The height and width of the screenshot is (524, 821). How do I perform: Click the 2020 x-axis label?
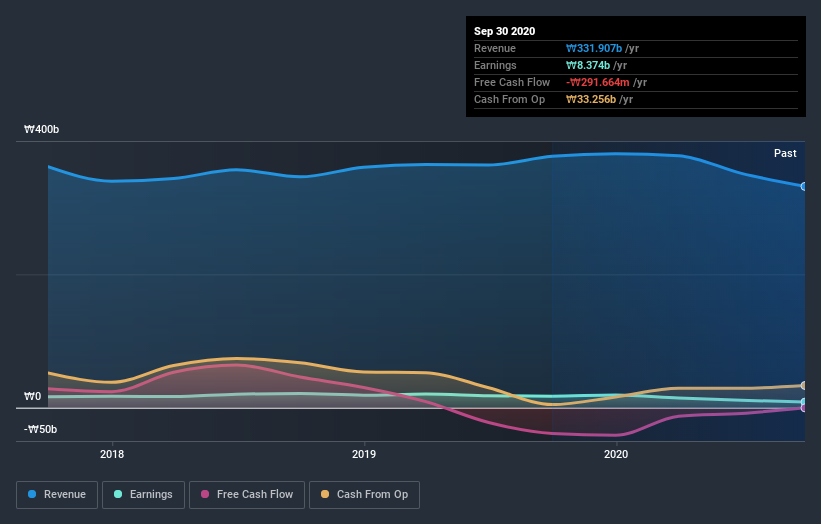(616, 454)
